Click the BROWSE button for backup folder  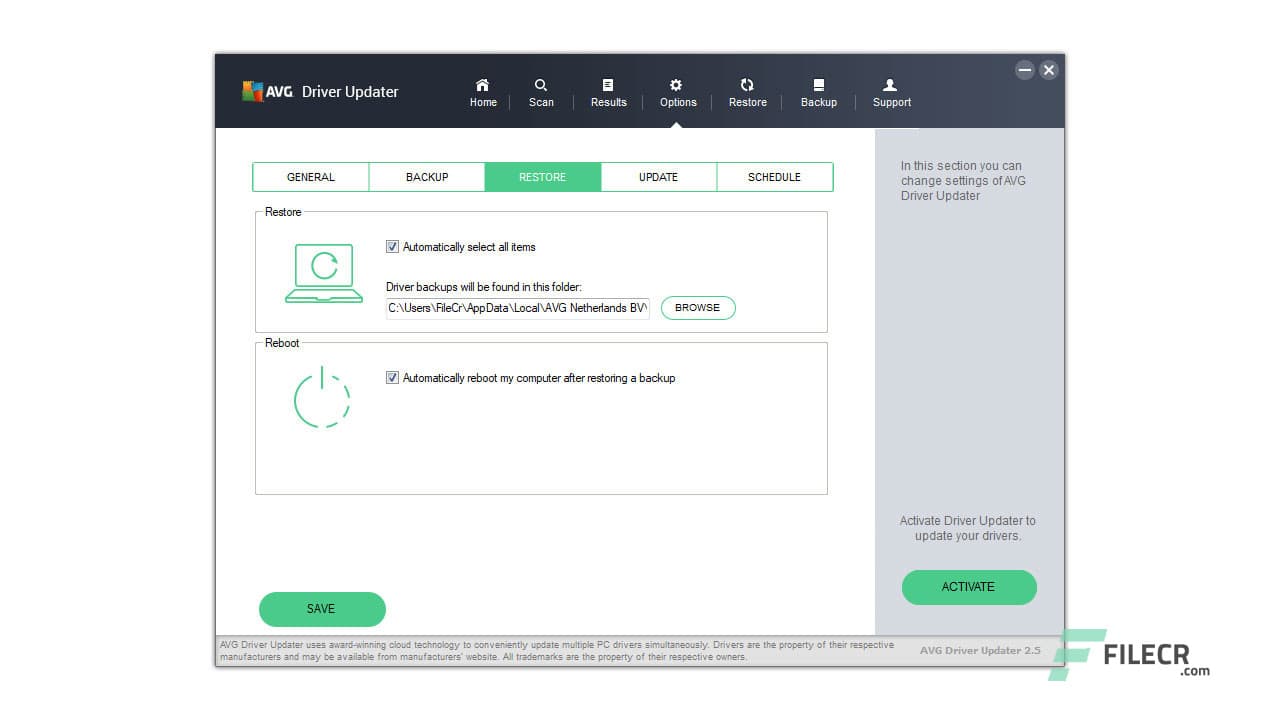pos(697,308)
